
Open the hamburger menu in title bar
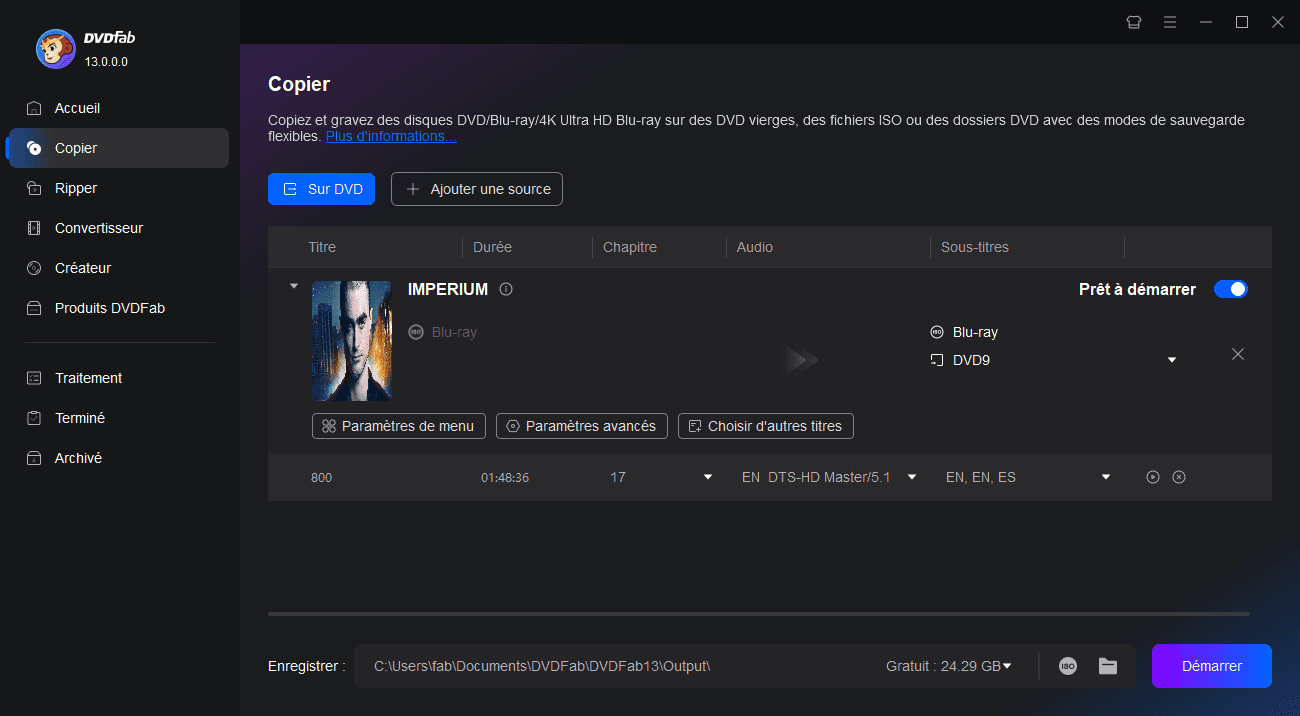pyautogui.click(x=1170, y=22)
